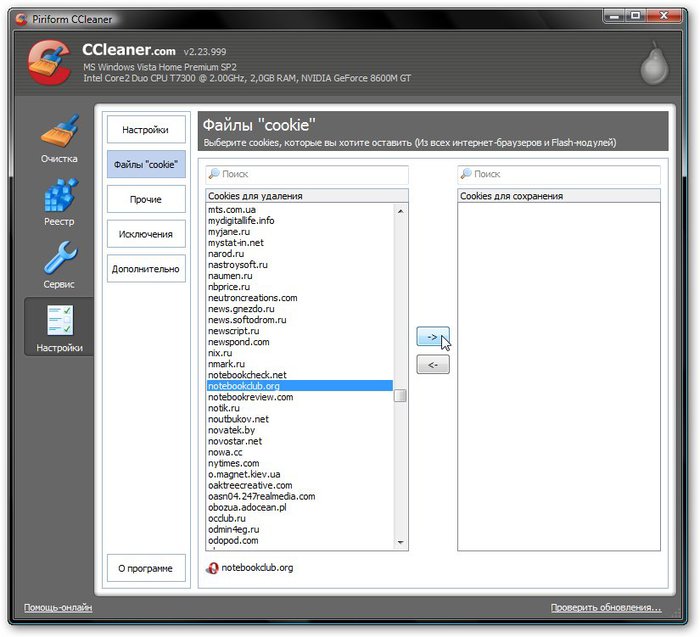Open the Исключения tab
Image resolution: width=700 pixels, height=637 pixels.
click(x=146, y=234)
